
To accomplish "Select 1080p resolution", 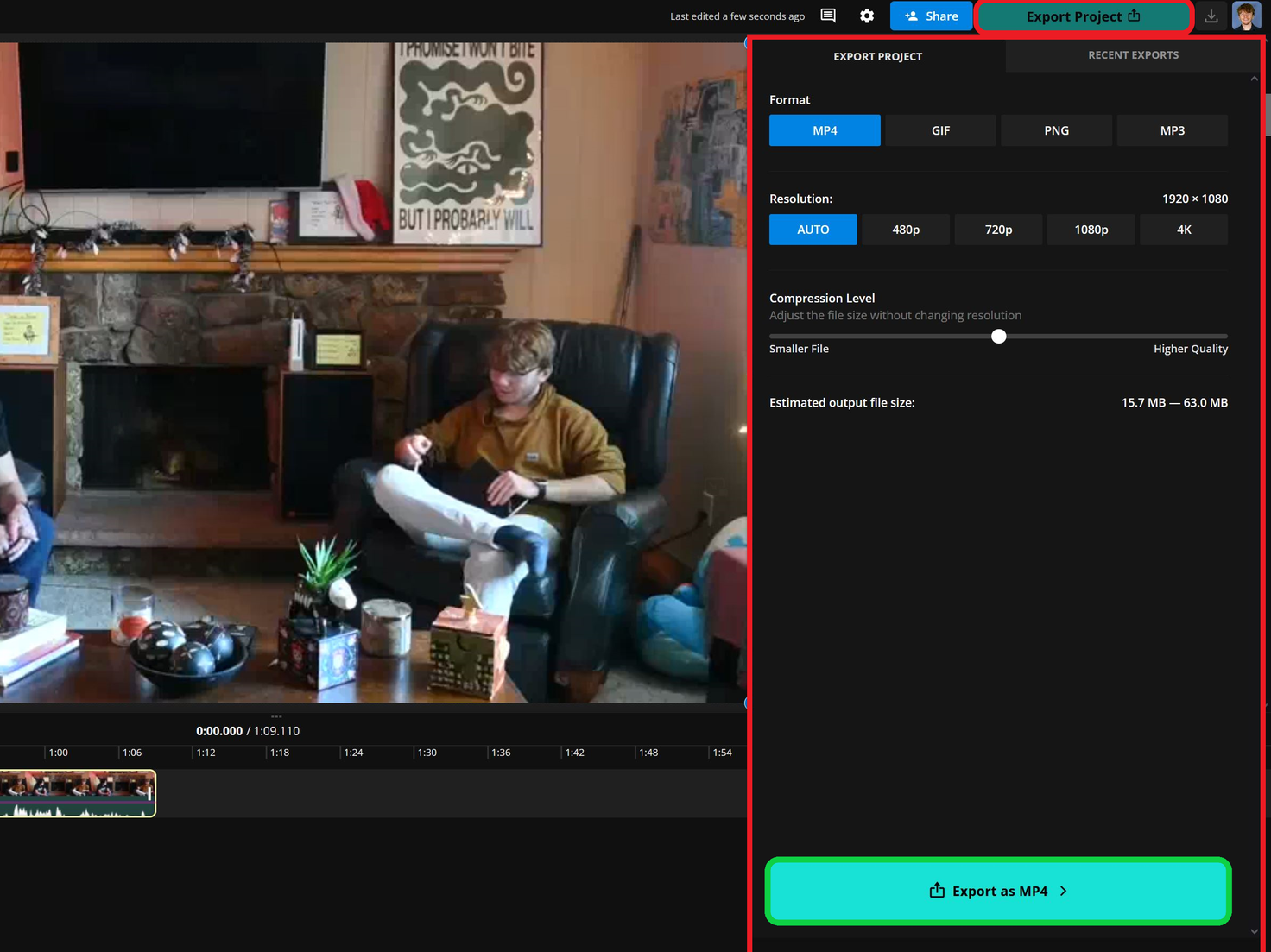I will tap(1091, 230).
